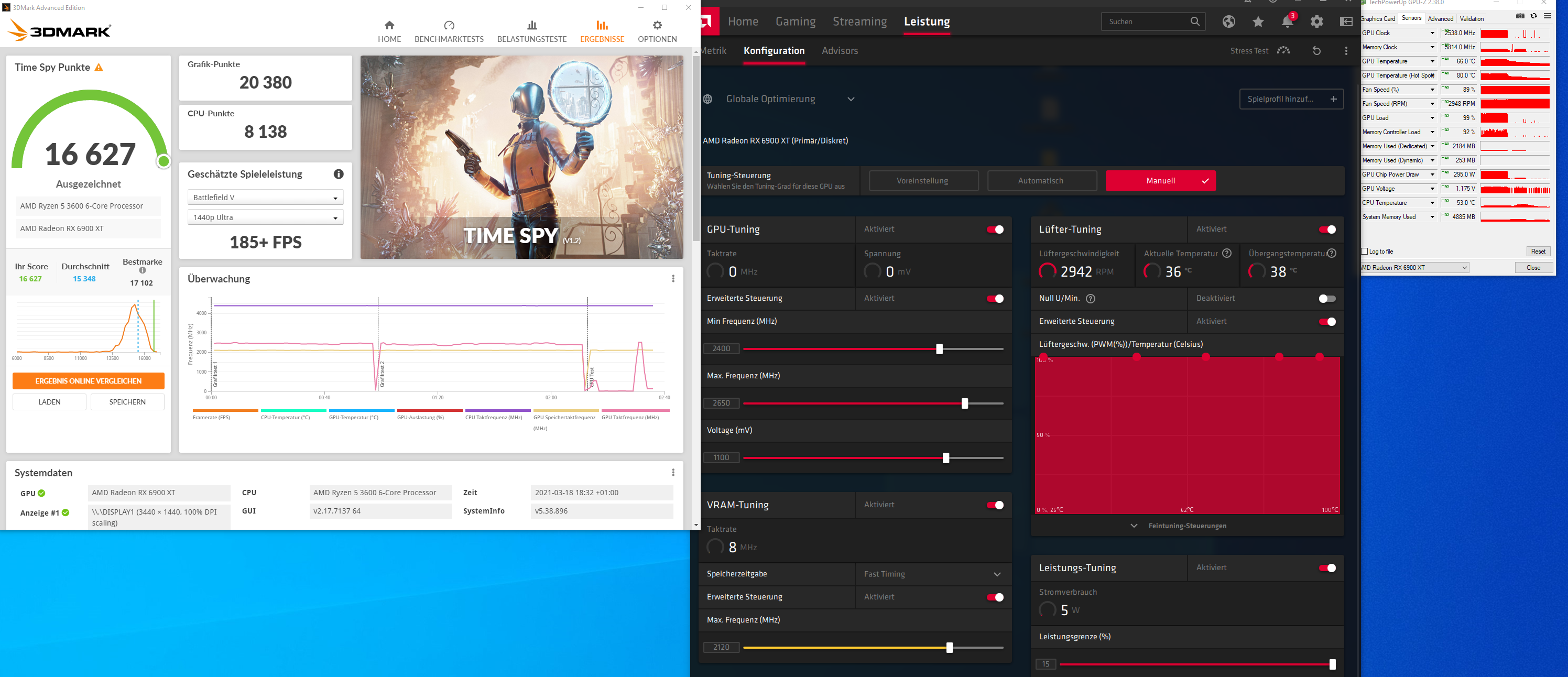This screenshot has height=677, width=1568.
Task: Open Überwachung three-dot menu
Action: (672, 279)
